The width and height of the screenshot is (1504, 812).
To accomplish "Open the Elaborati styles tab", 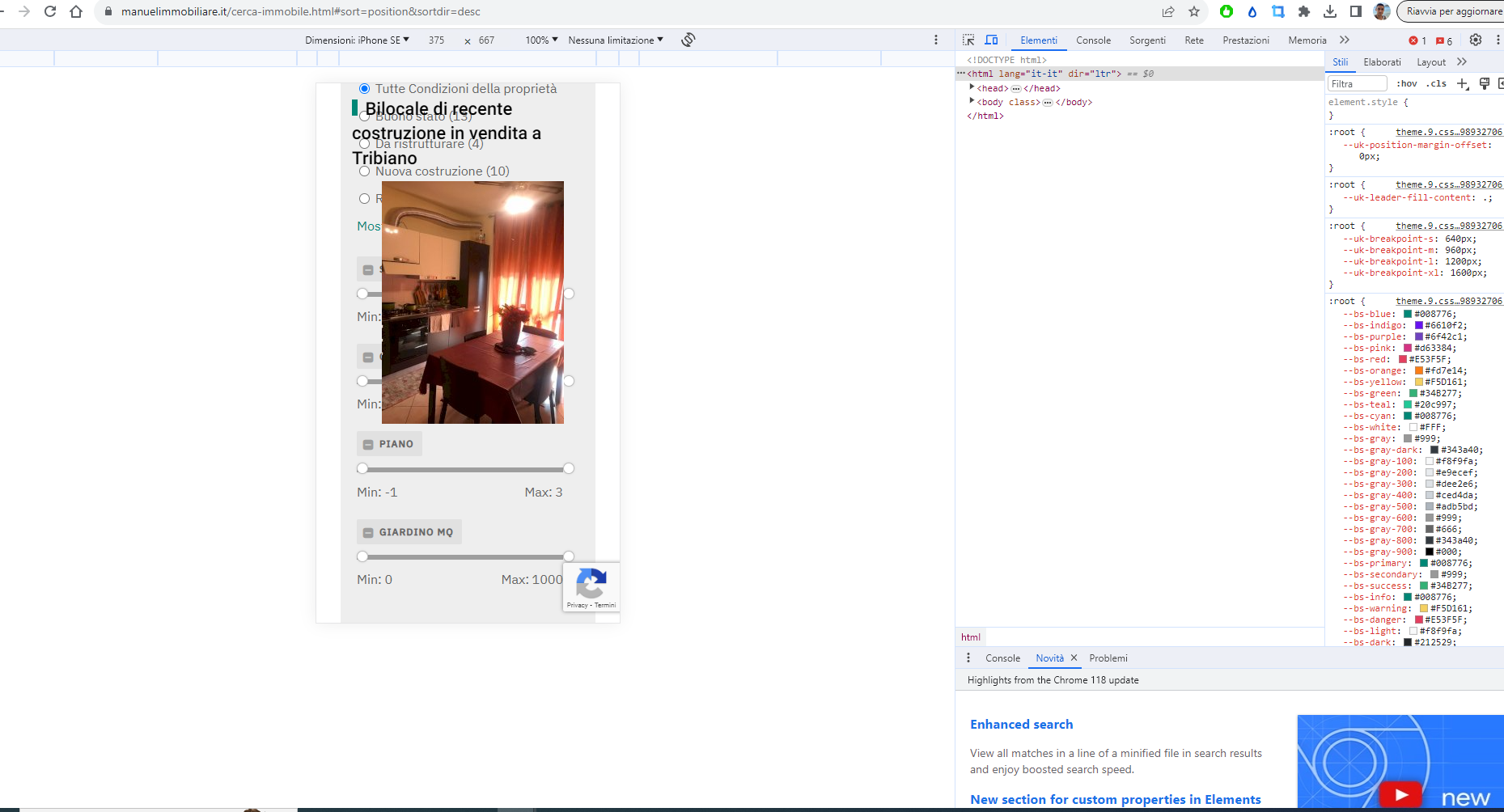I will (x=1382, y=62).
